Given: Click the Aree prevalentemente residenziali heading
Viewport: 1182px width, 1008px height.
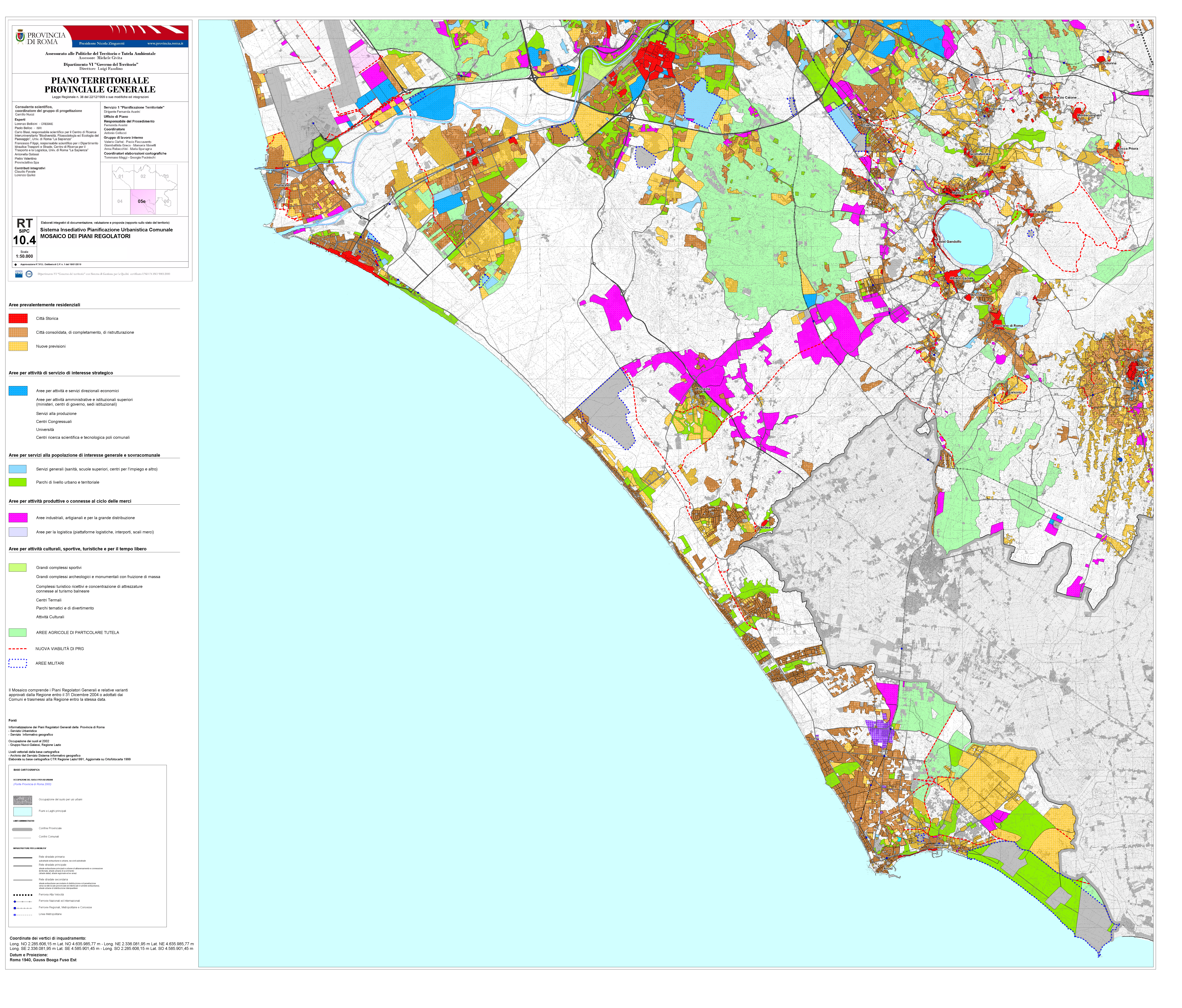Looking at the screenshot, I should pos(45,305).
